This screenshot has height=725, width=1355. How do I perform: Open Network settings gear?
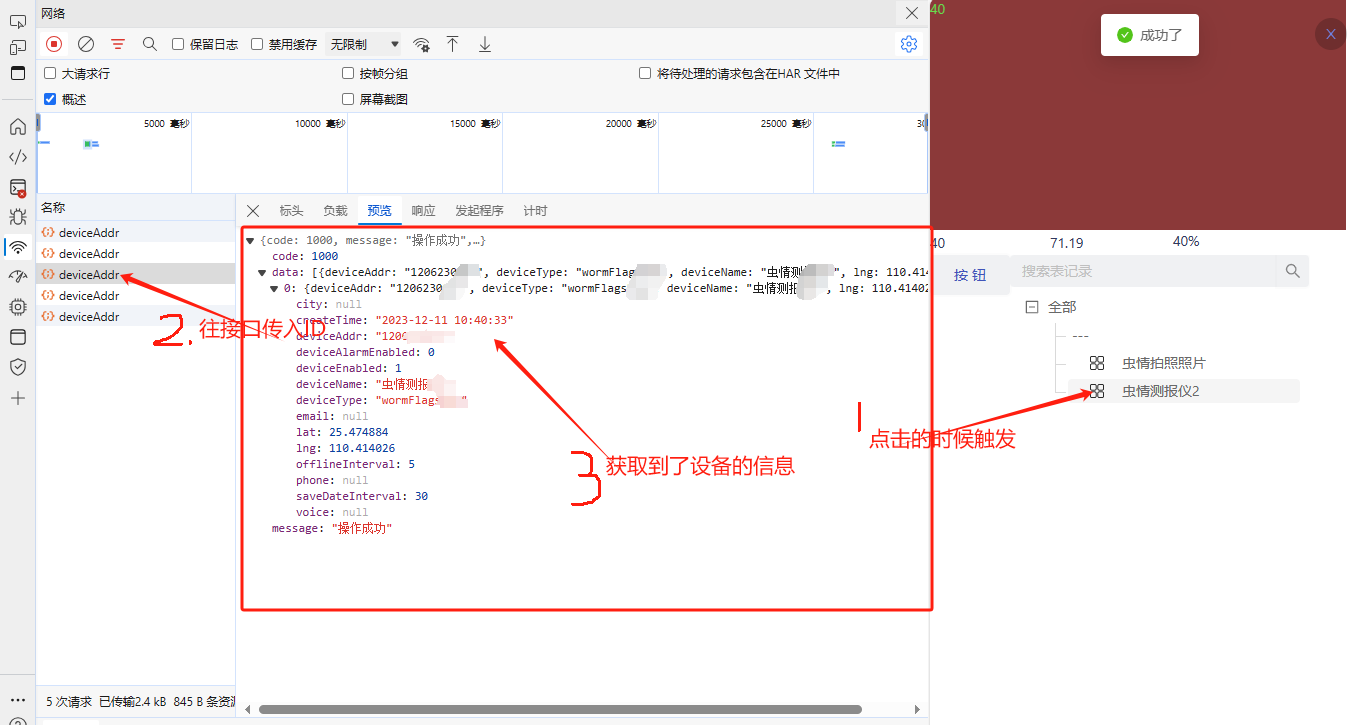909,44
